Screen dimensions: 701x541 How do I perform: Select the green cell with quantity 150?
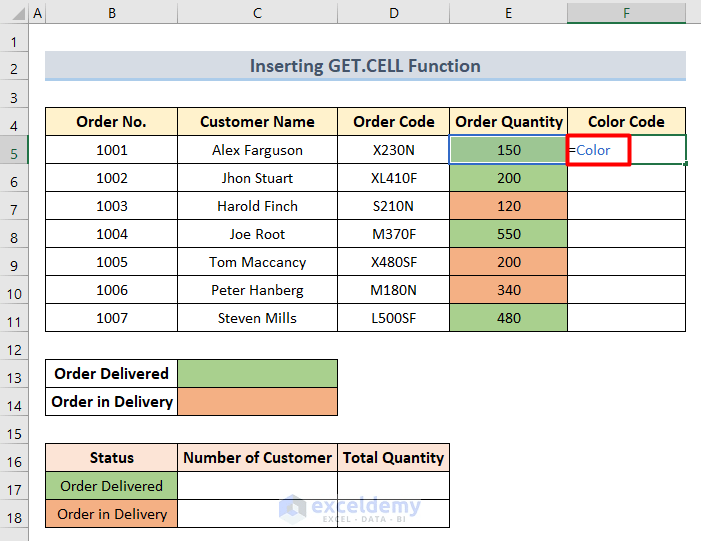pos(508,150)
